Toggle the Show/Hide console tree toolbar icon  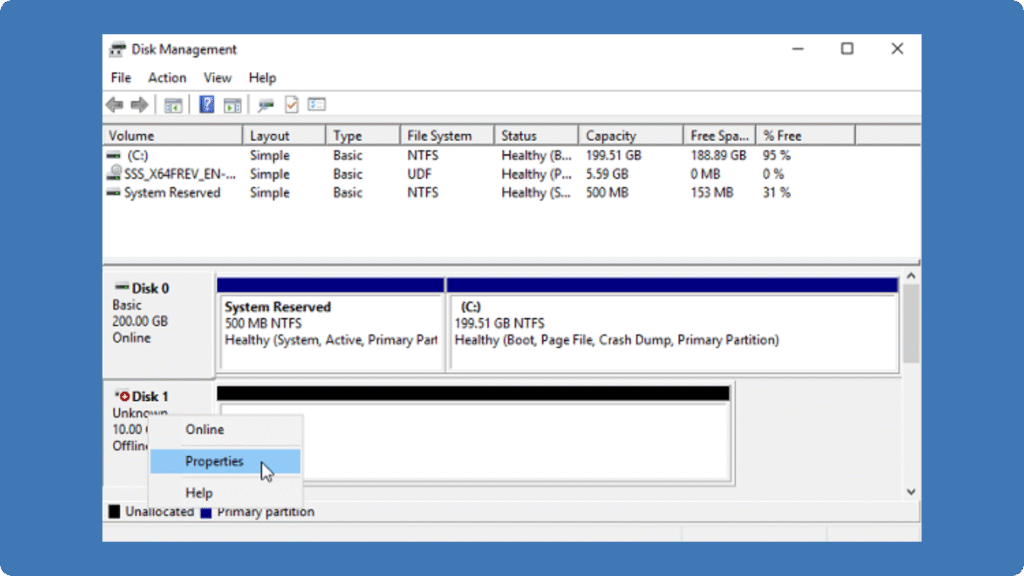pyautogui.click(x=172, y=104)
